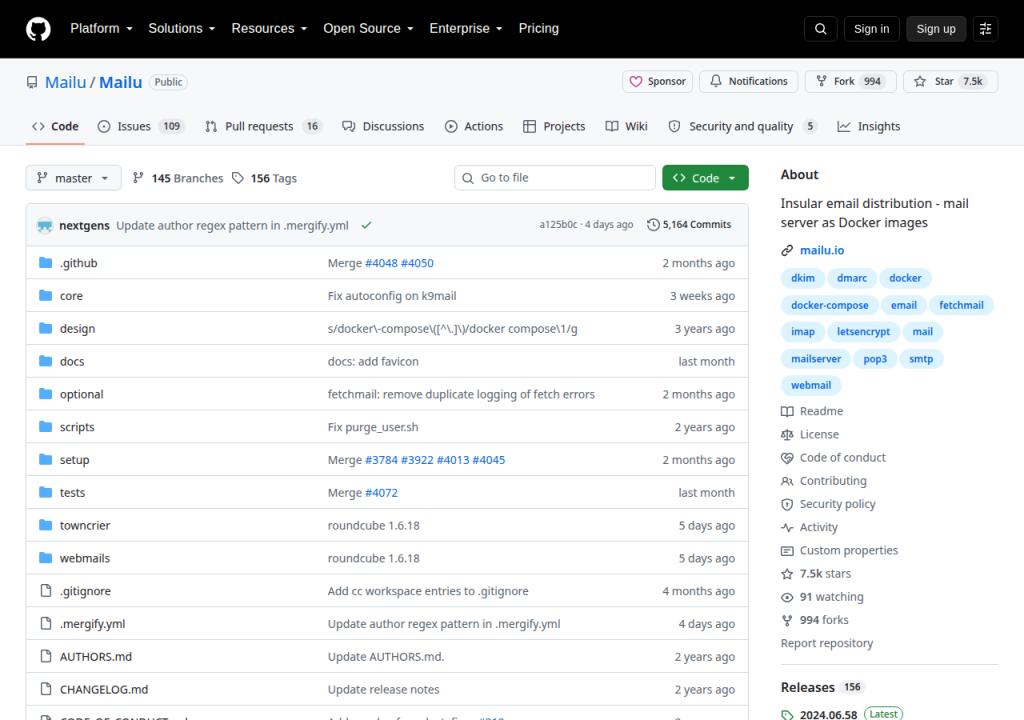The width and height of the screenshot is (1024, 720).
Task: Open the appearance settings sliders icon
Action: (985, 29)
